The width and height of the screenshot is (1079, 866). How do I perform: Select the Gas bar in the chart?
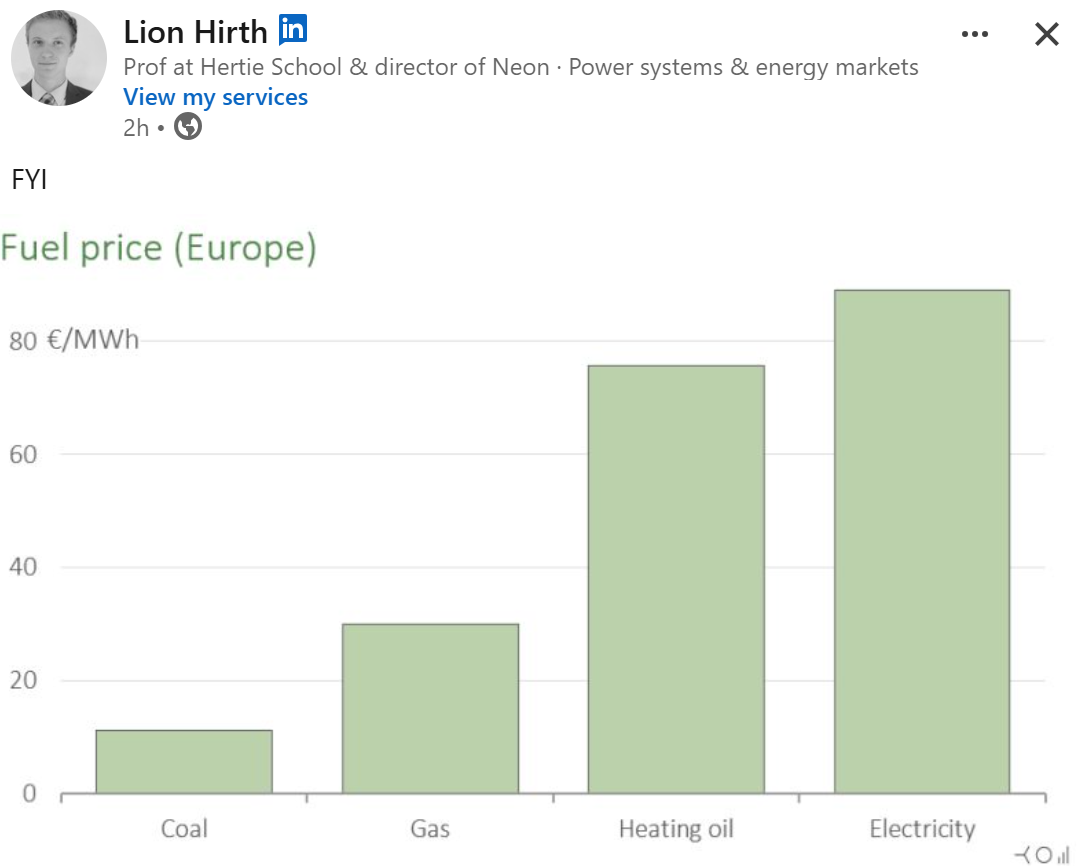[430, 708]
